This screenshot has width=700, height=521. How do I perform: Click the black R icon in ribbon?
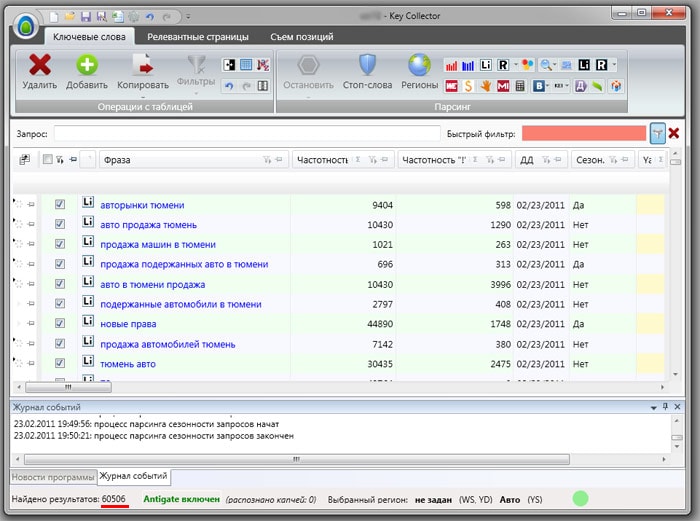(x=601, y=65)
